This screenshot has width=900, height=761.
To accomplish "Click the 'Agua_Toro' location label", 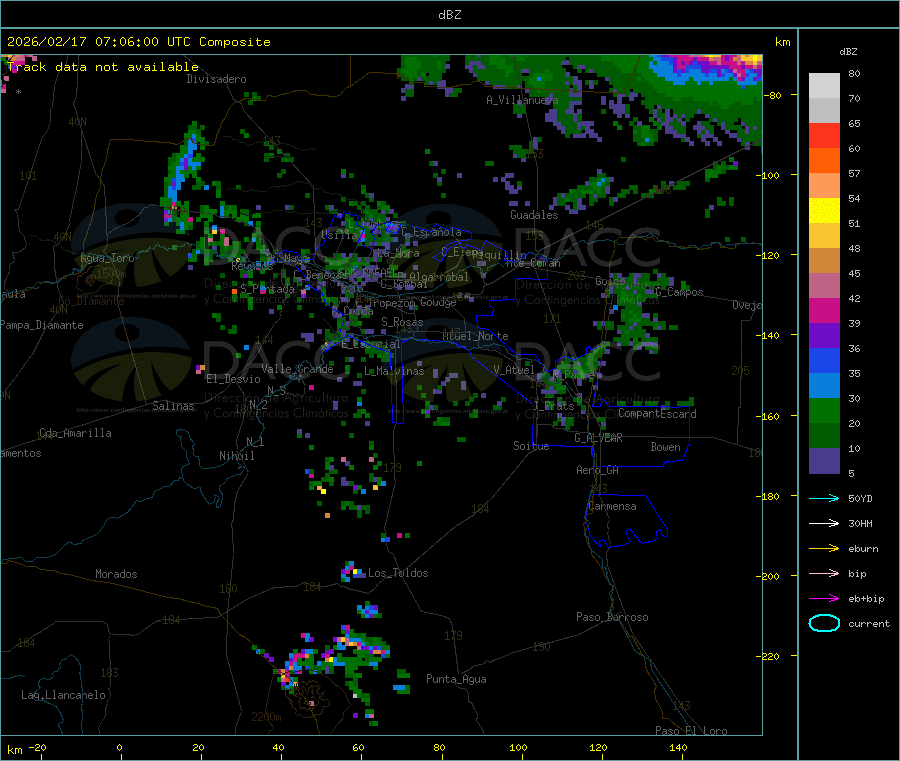I will (x=107, y=258).
